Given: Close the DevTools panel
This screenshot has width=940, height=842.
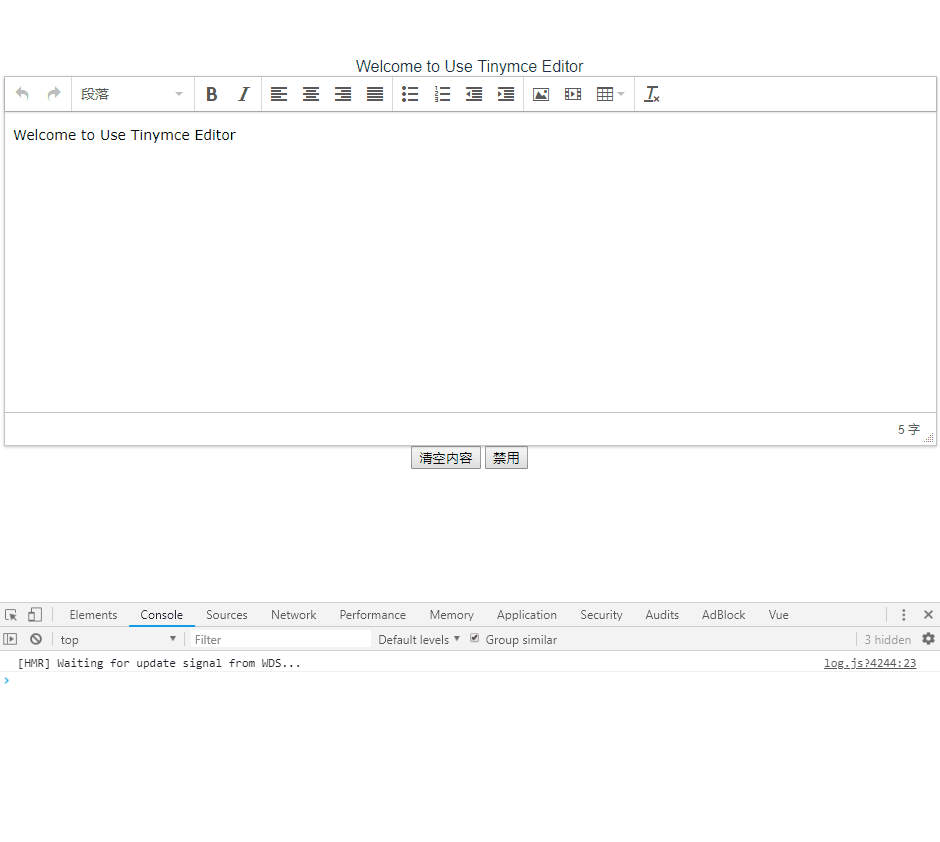Looking at the screenshot, I should click(x=928, y=615).
